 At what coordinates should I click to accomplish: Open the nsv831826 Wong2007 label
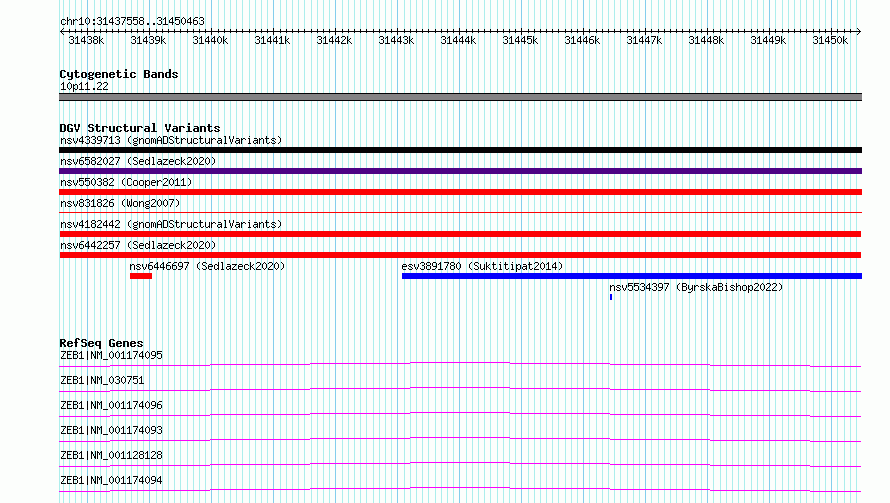(x=120, y=203)
